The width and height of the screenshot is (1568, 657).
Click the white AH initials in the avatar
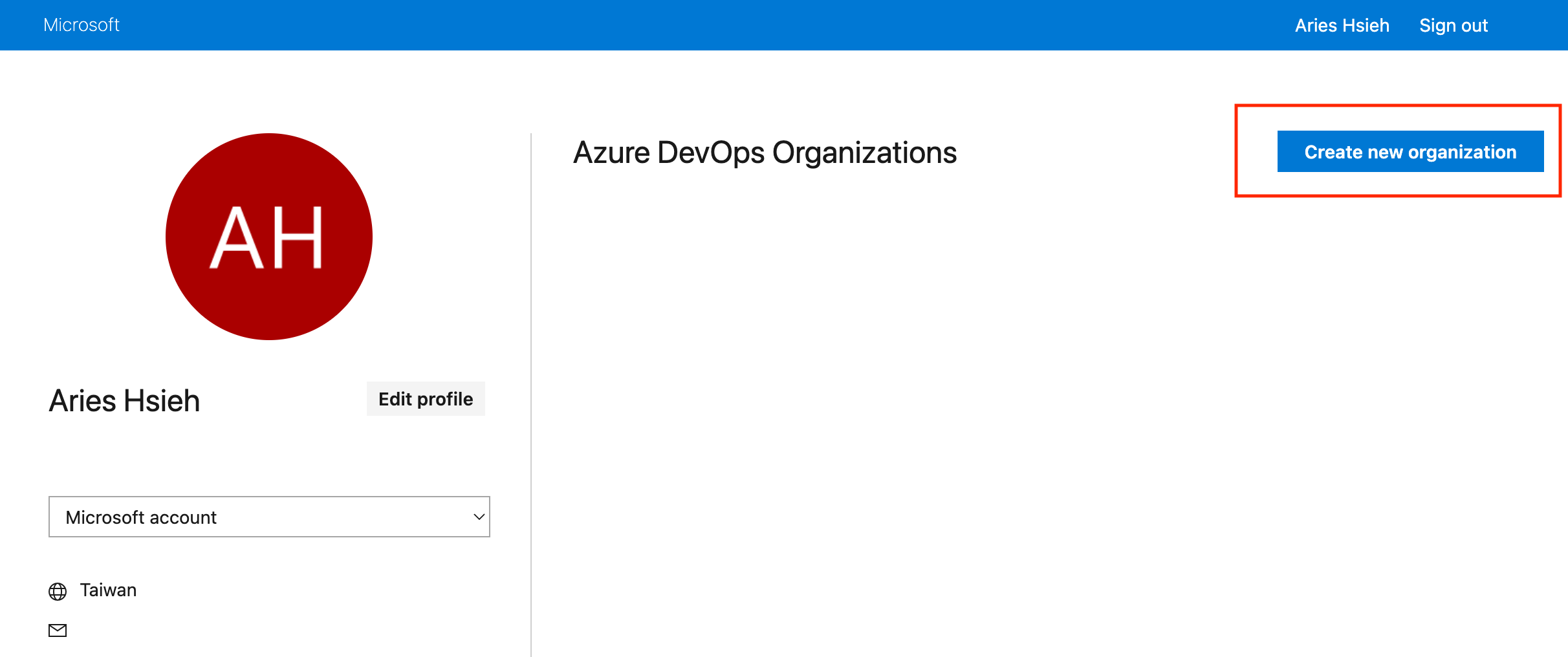click(267, 237)
